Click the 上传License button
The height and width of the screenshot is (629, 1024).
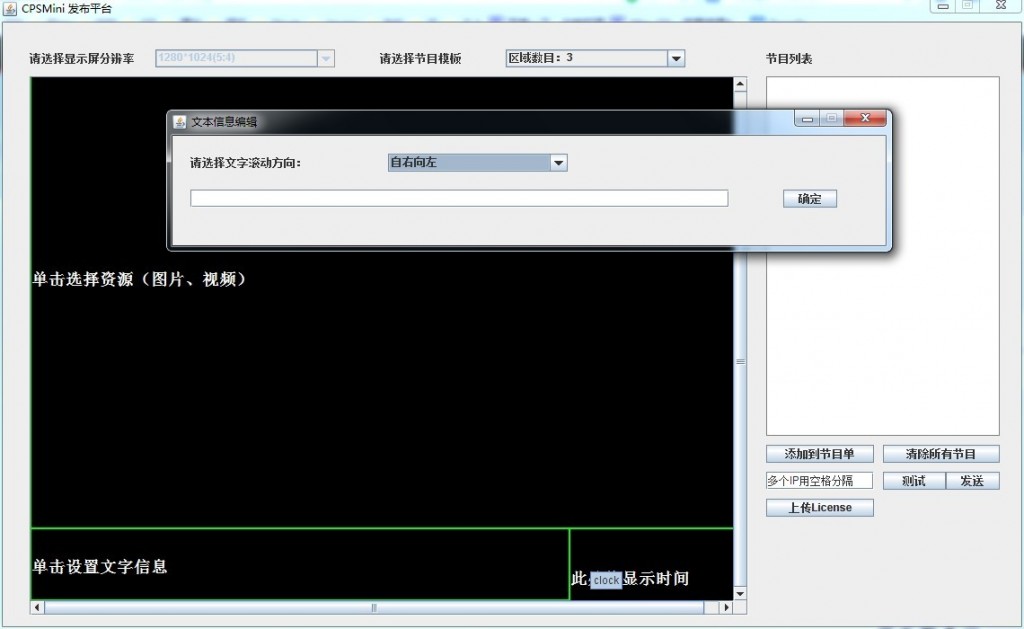point(818,507)
